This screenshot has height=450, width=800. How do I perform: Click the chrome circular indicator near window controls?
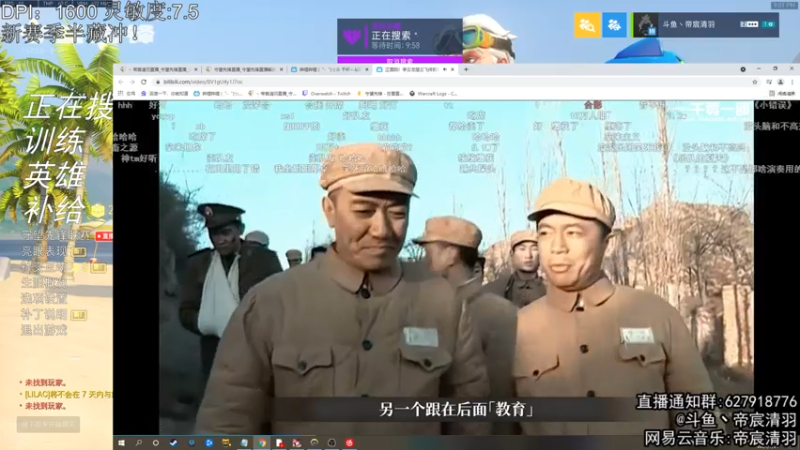click(743, 69)
